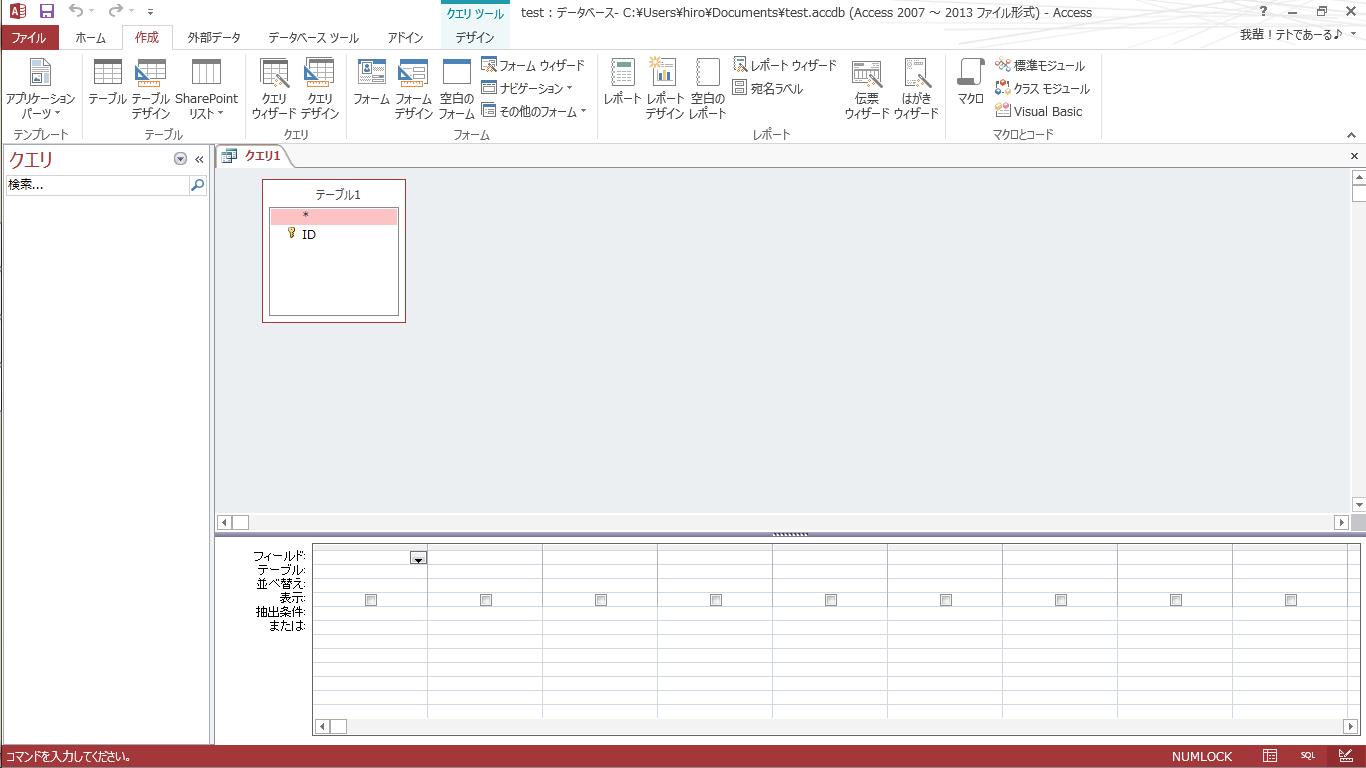Click the 宛名ラベル button

point(768,88)
